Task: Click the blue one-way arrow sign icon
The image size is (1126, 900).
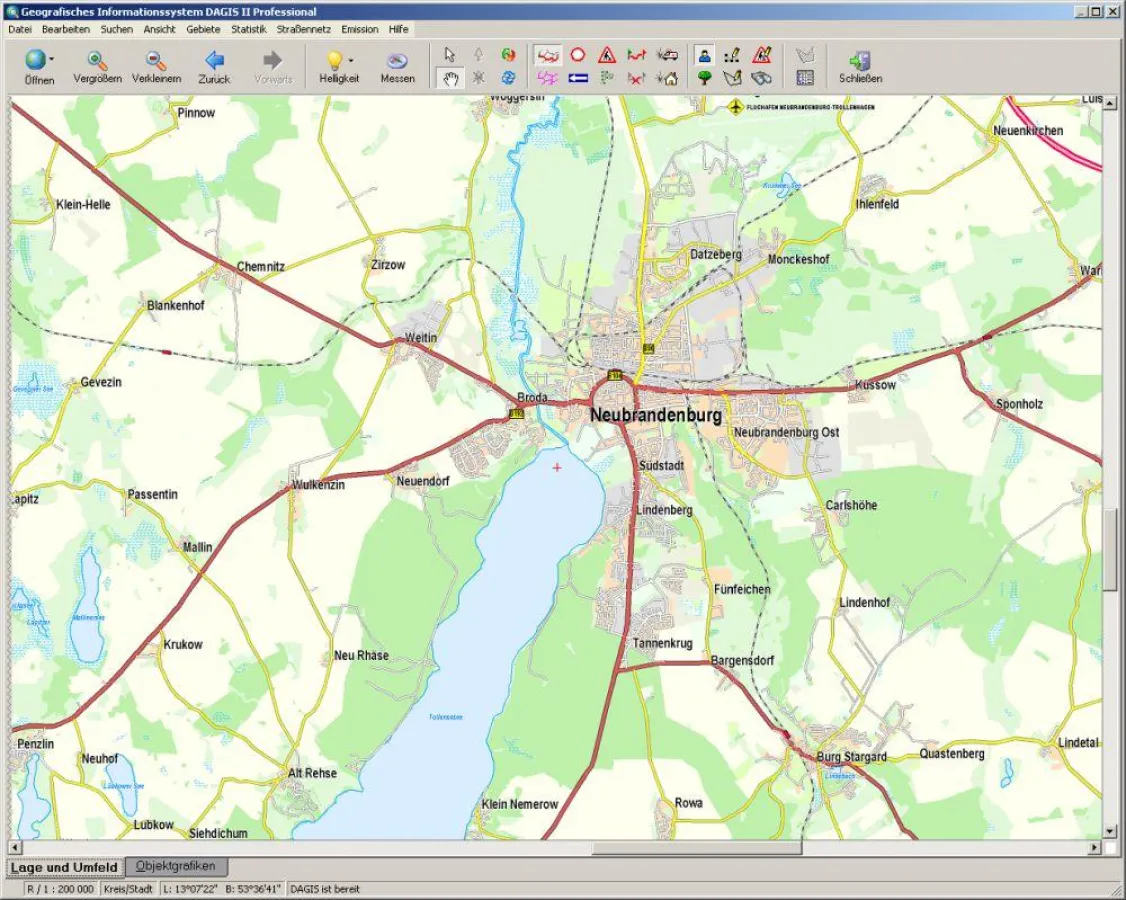Action: point(577,78)
